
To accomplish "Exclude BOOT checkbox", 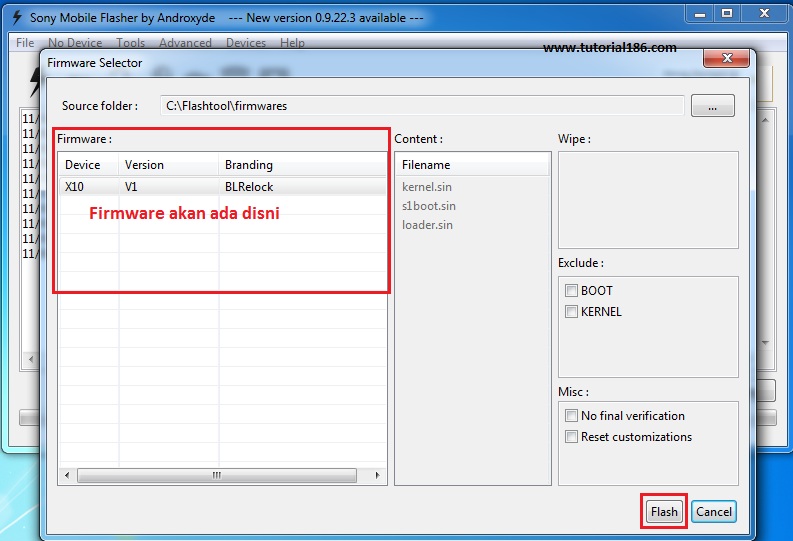I will [x=571, y=291].
